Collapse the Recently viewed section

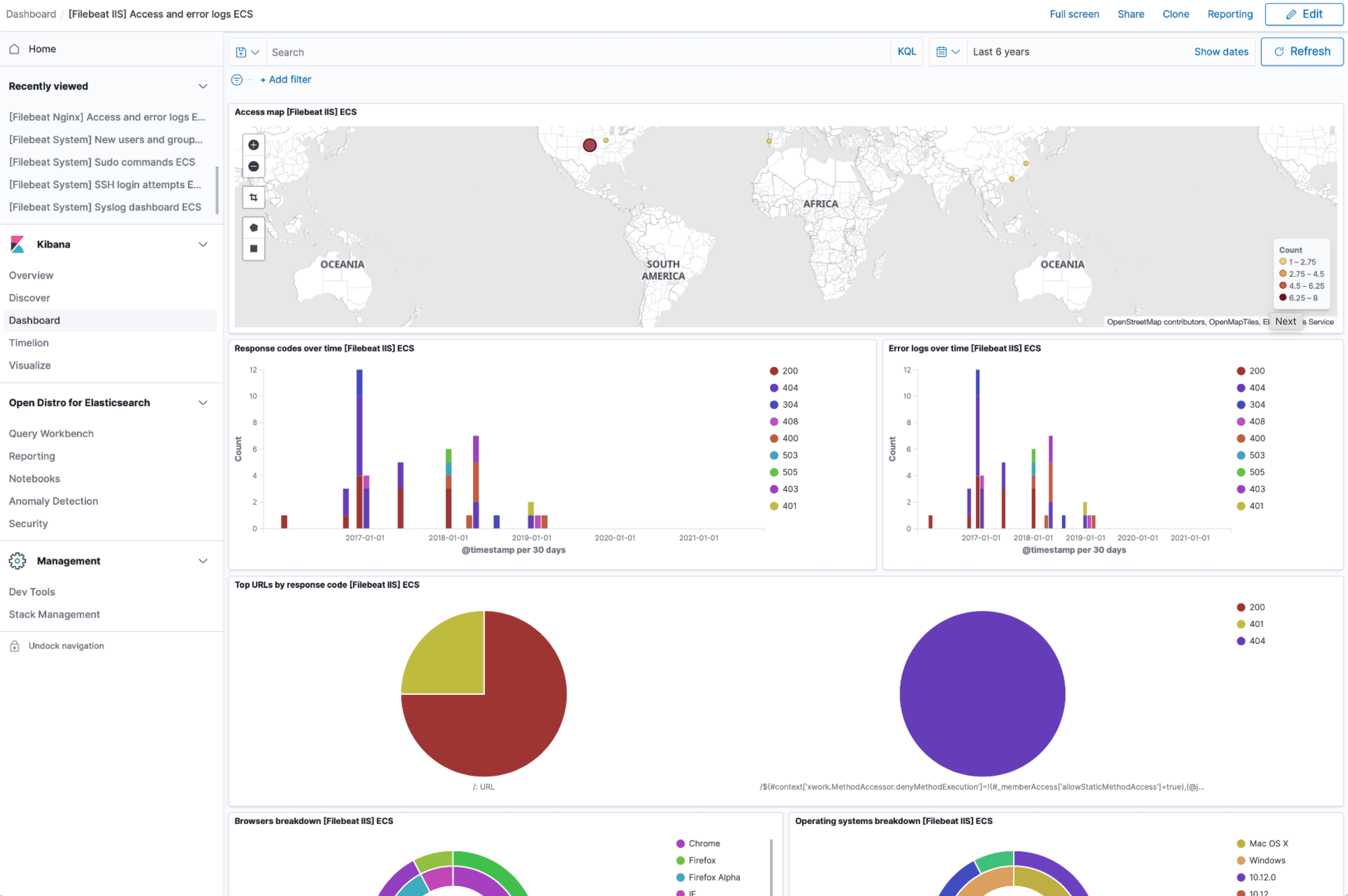[x=203, y=86]
